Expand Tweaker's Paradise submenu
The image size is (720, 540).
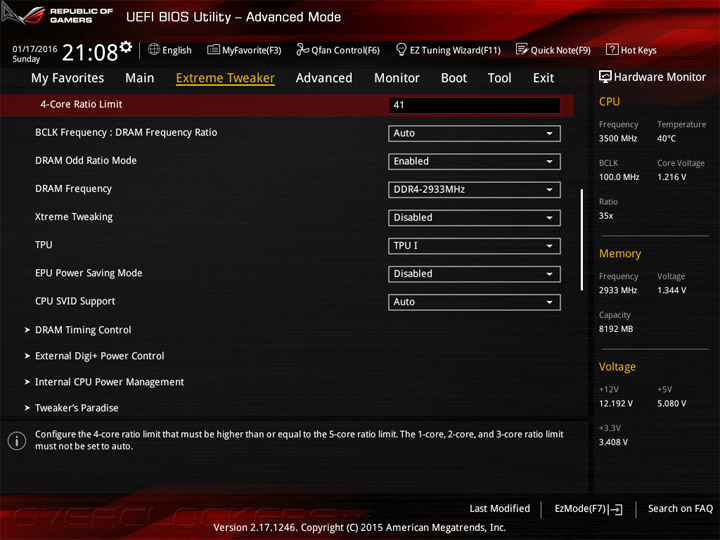76,408
